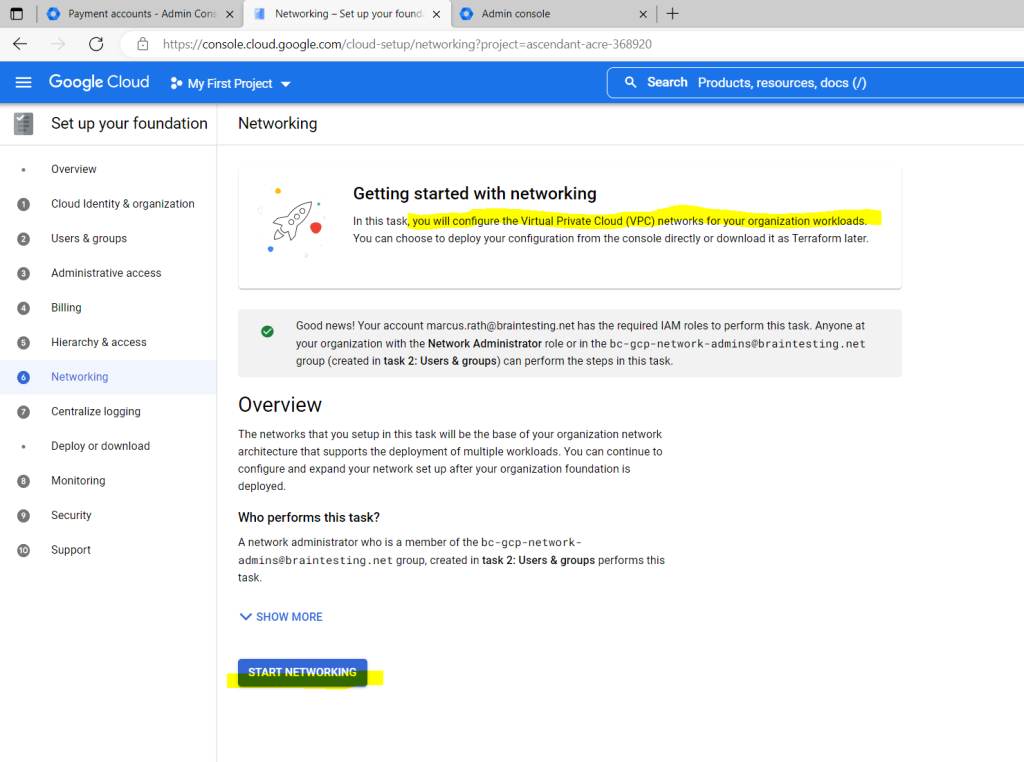Click the blue step 6 badge

24,377
